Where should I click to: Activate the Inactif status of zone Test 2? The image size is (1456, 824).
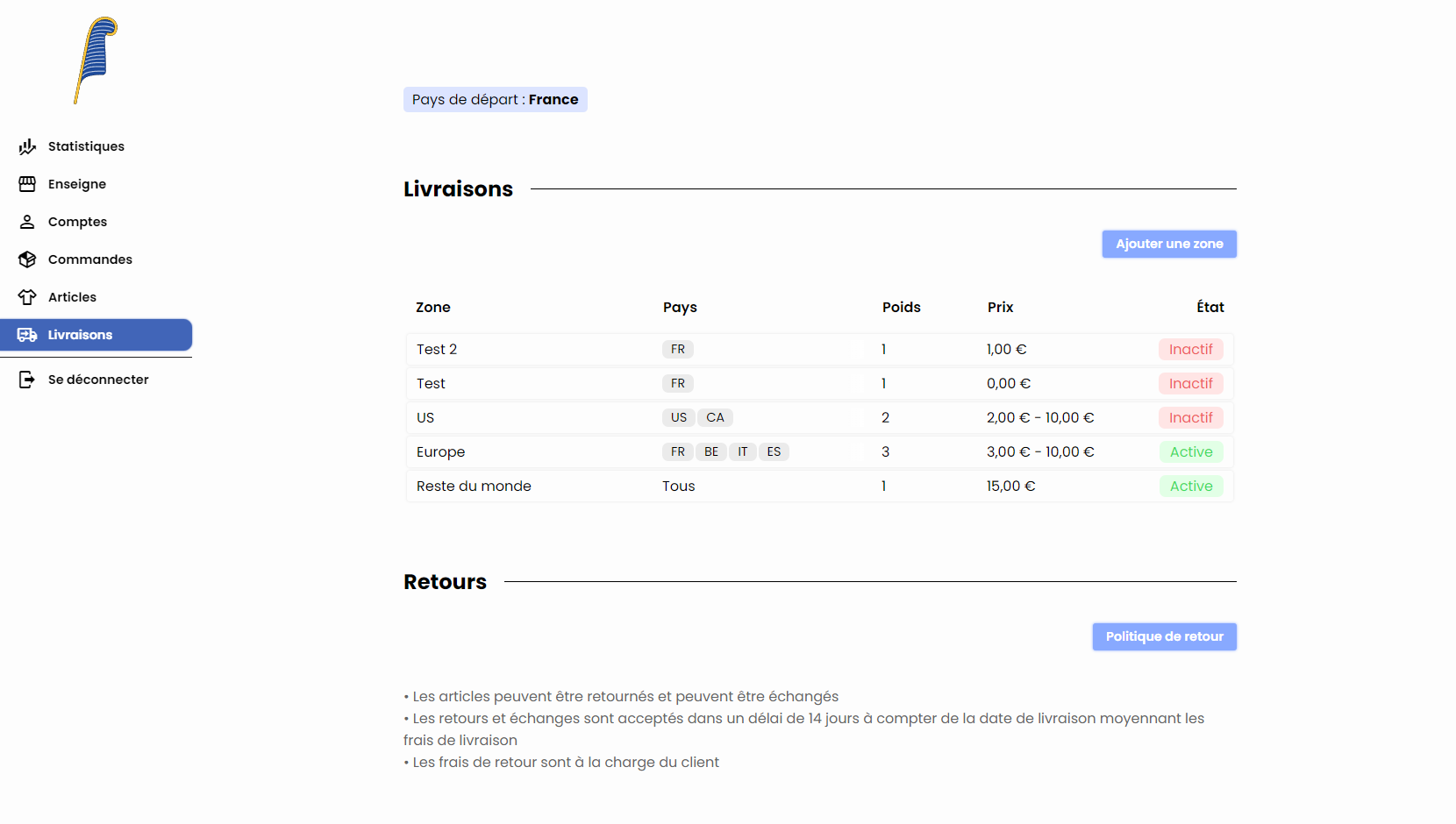pos(1191,349)
